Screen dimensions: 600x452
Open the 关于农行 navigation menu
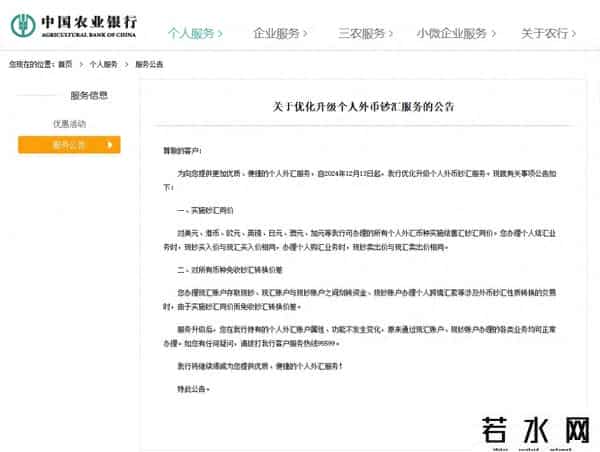[x=543, y=33]
